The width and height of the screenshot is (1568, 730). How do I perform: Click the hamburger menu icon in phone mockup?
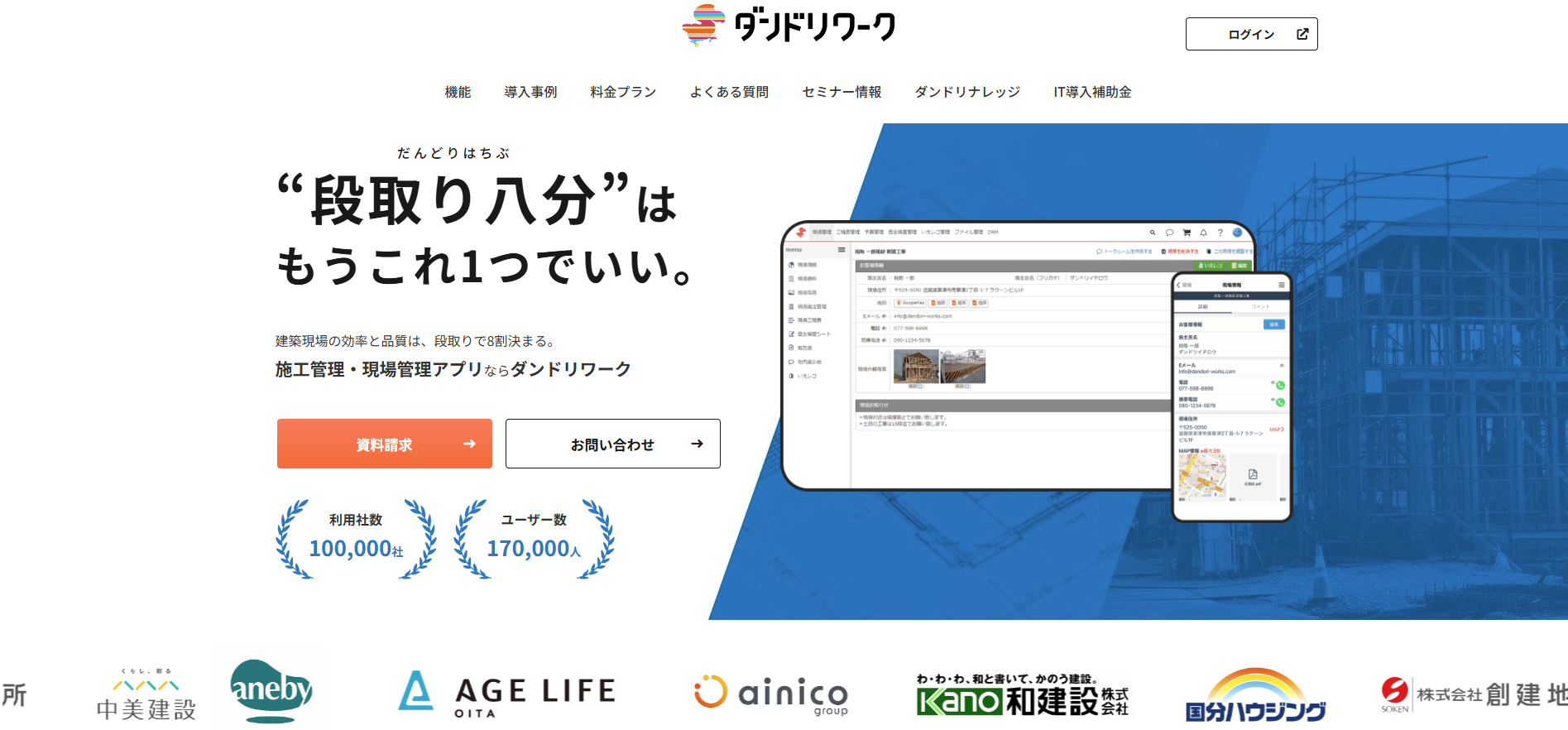click(1281, 285)
